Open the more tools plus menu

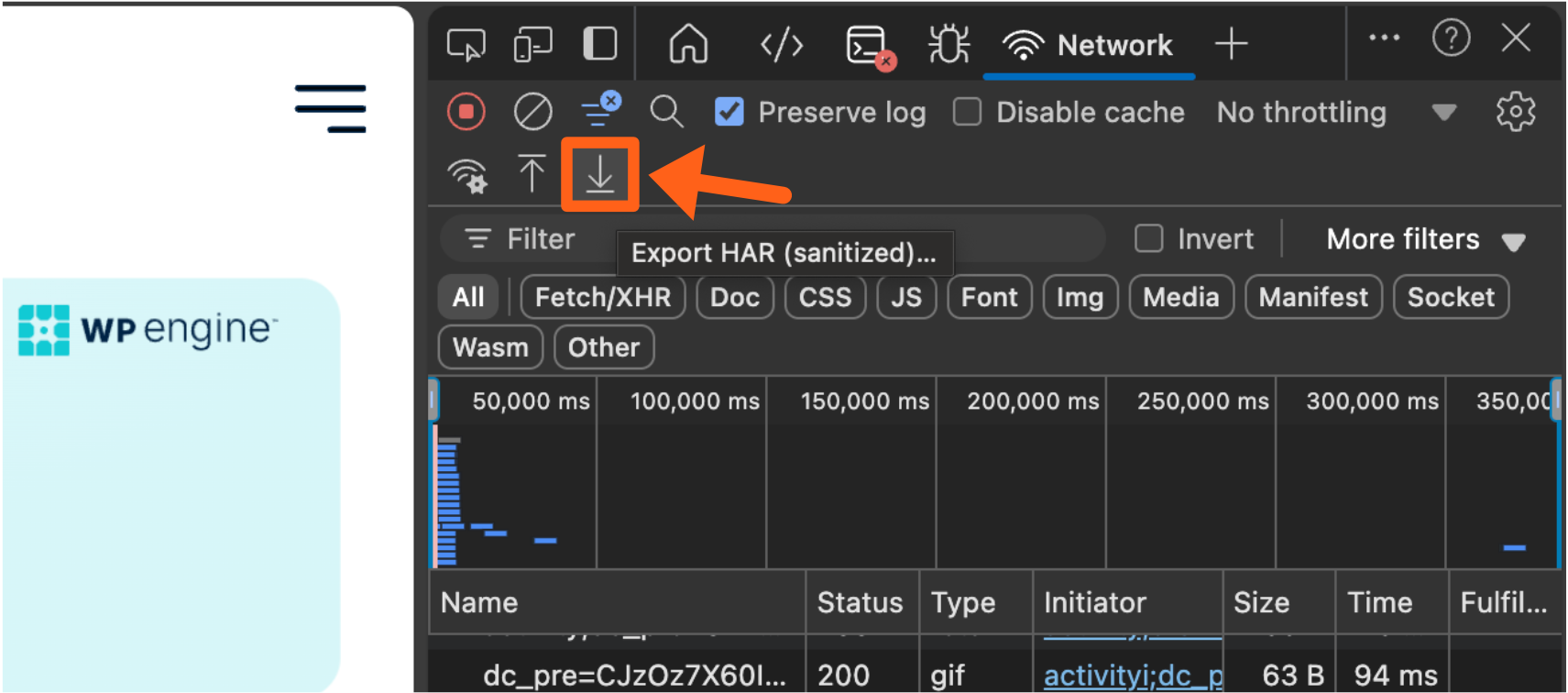(x=1231, y=44)
